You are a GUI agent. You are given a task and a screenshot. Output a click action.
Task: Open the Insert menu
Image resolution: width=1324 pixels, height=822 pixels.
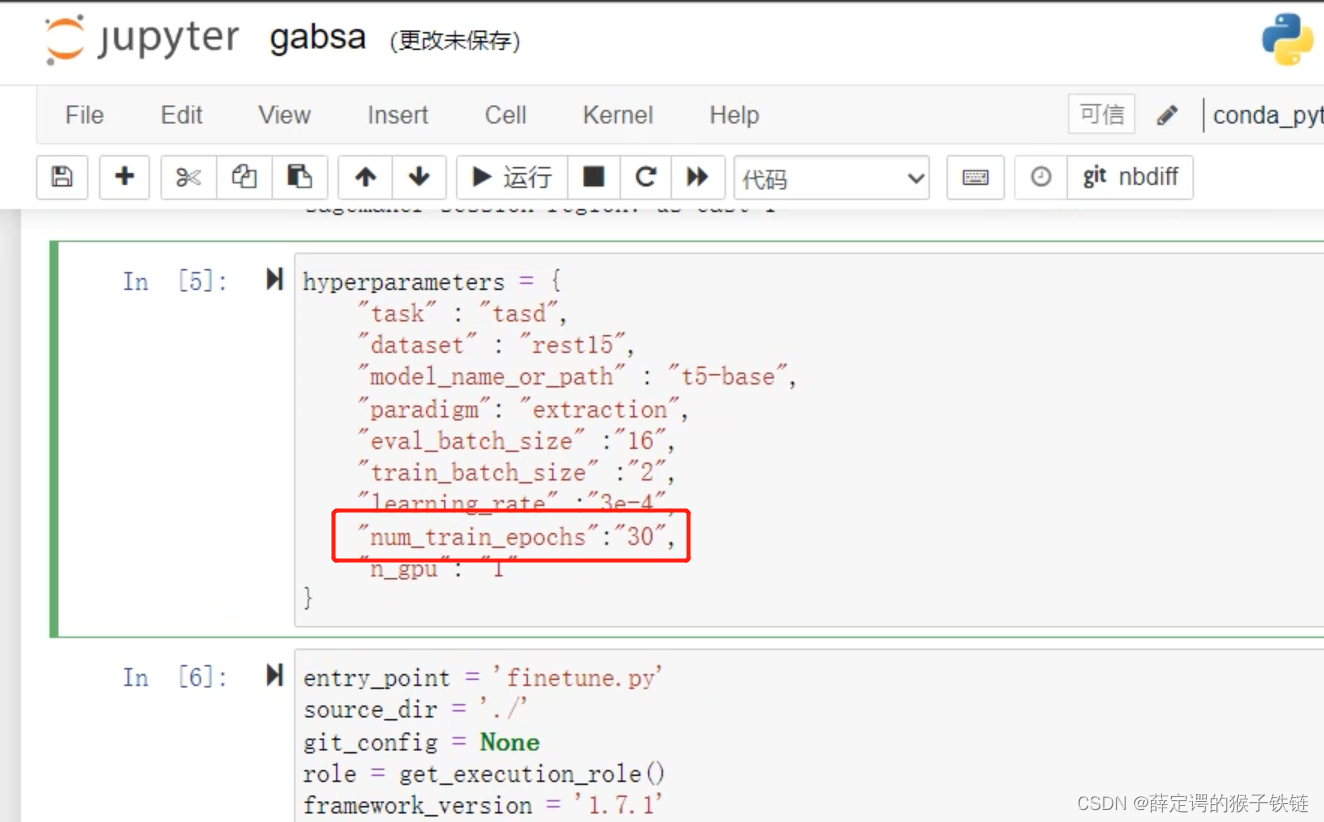pyautogui.click(x=398, y=115)
